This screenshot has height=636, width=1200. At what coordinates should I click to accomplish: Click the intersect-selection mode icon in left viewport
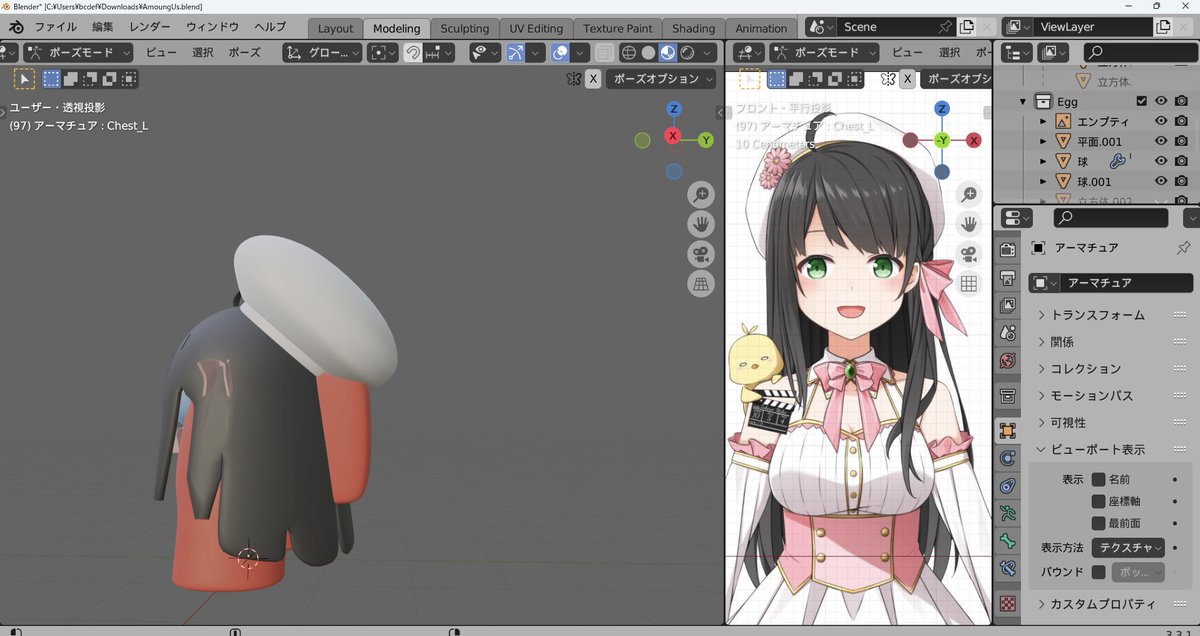(x=129, y=78)
